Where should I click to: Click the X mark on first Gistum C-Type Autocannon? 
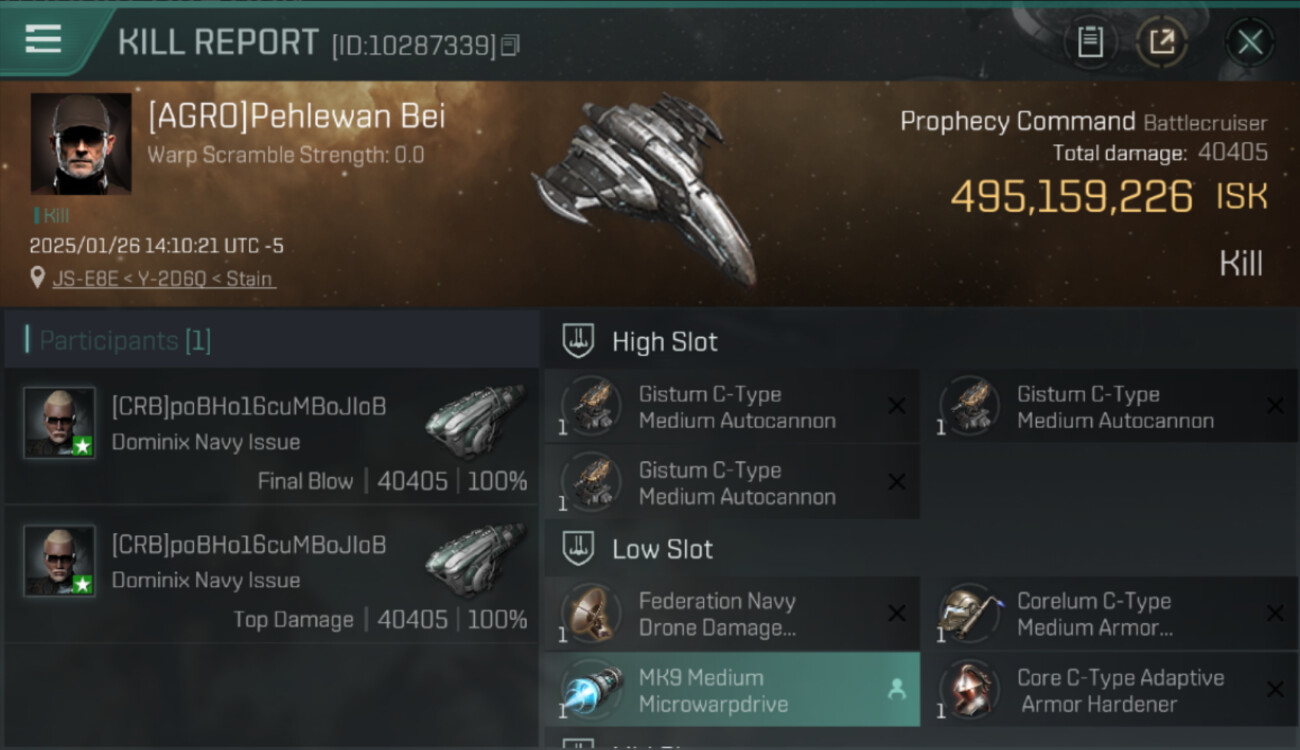point(897,405)
